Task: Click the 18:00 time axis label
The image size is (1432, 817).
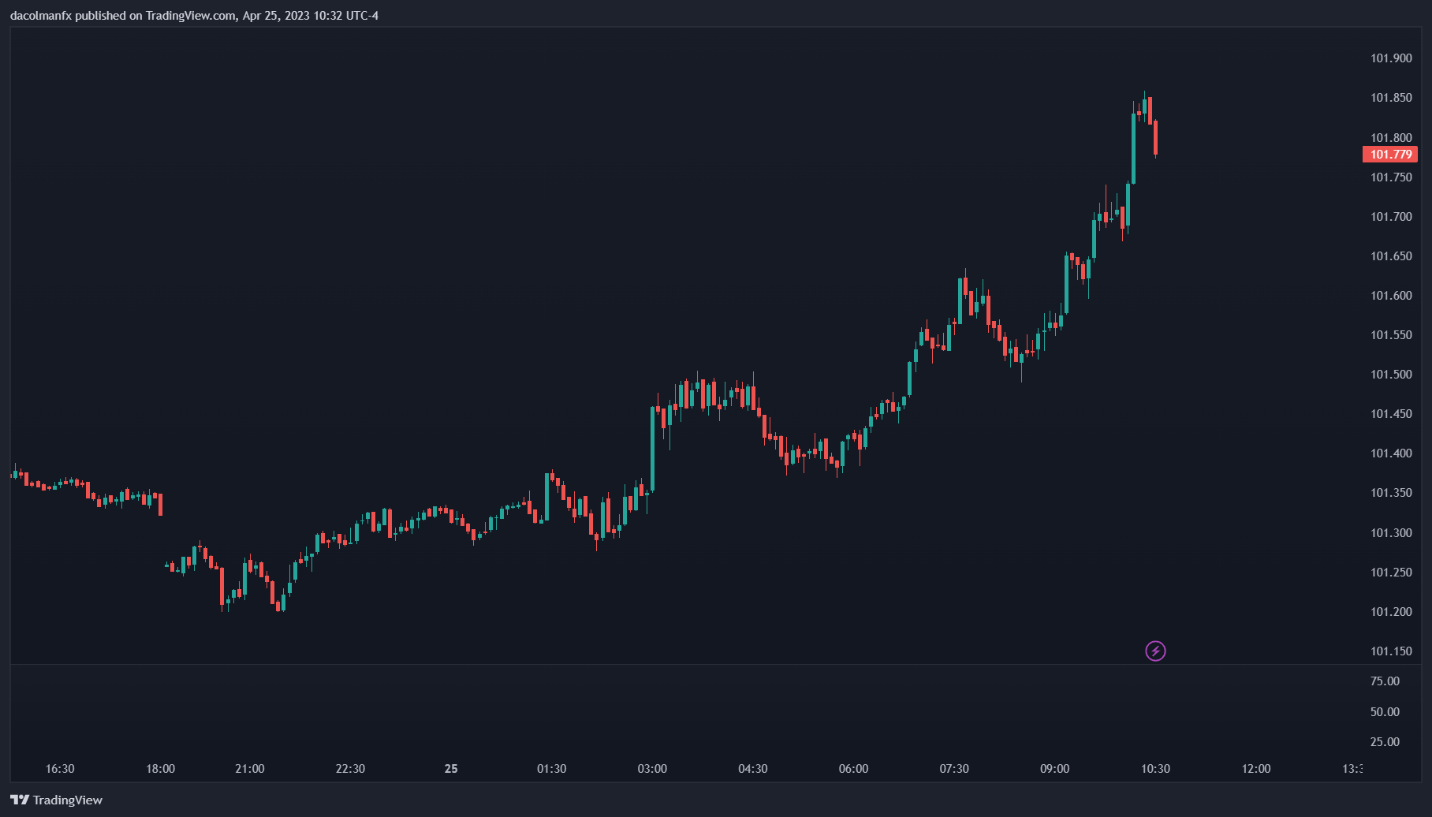Action: [x=161, y=769]
